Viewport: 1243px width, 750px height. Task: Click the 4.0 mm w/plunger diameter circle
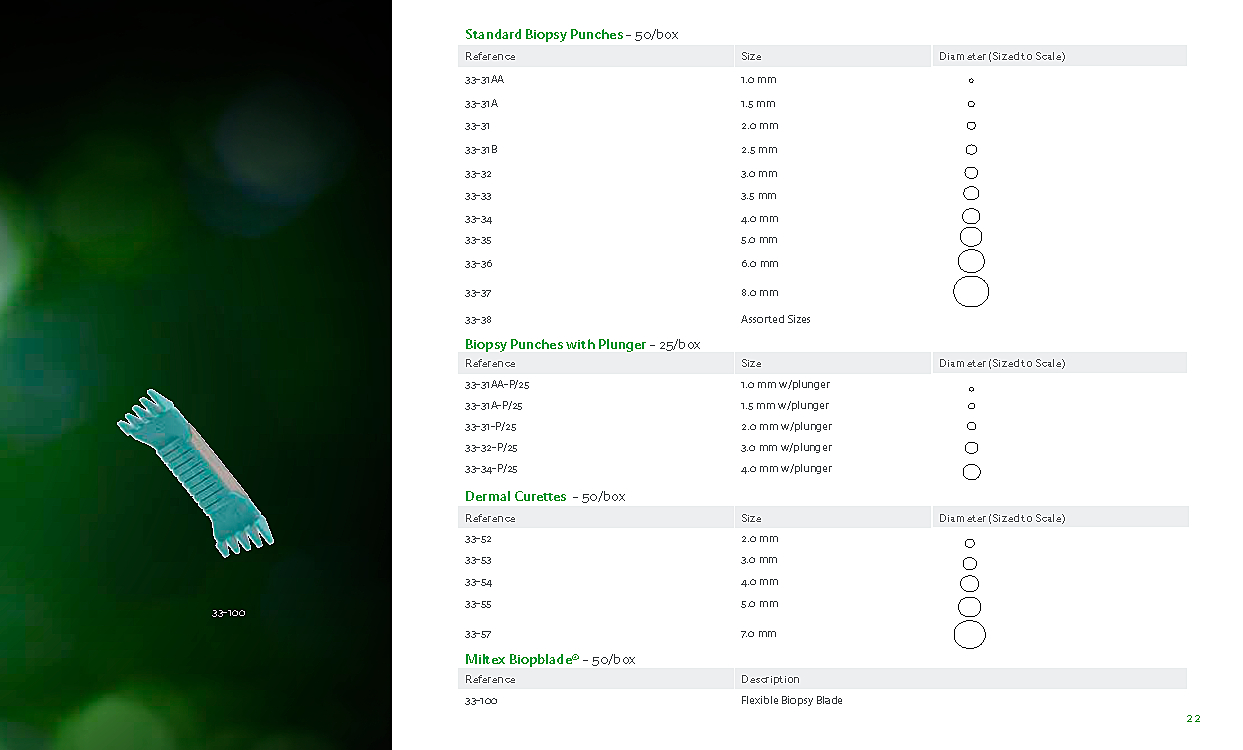point(971,472)
